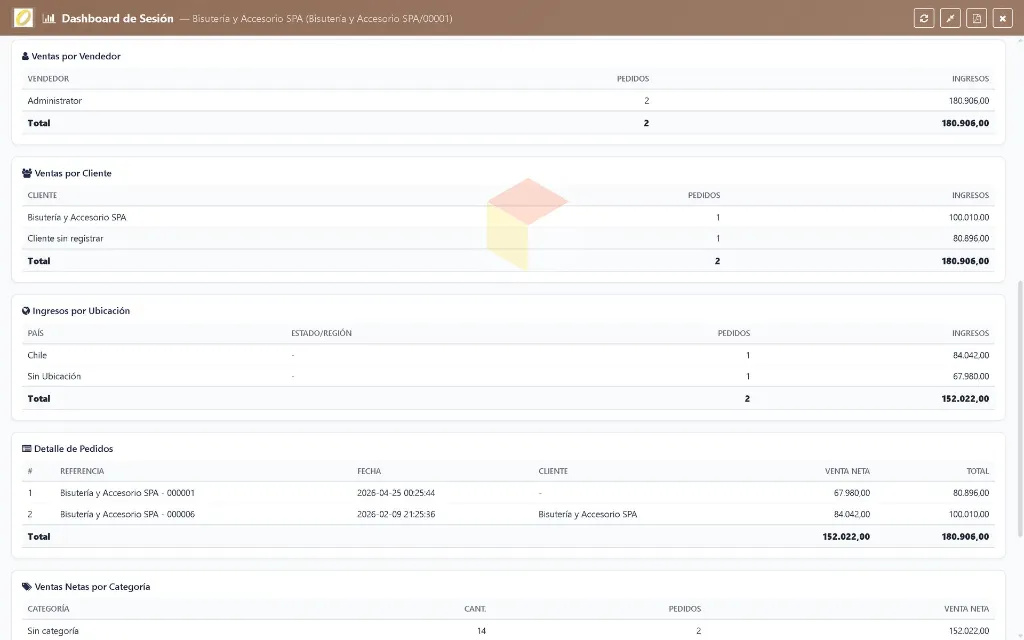Click the compress/collapse view icon
This screenshot has width=1024, height=640.
(x=950, y=18)
